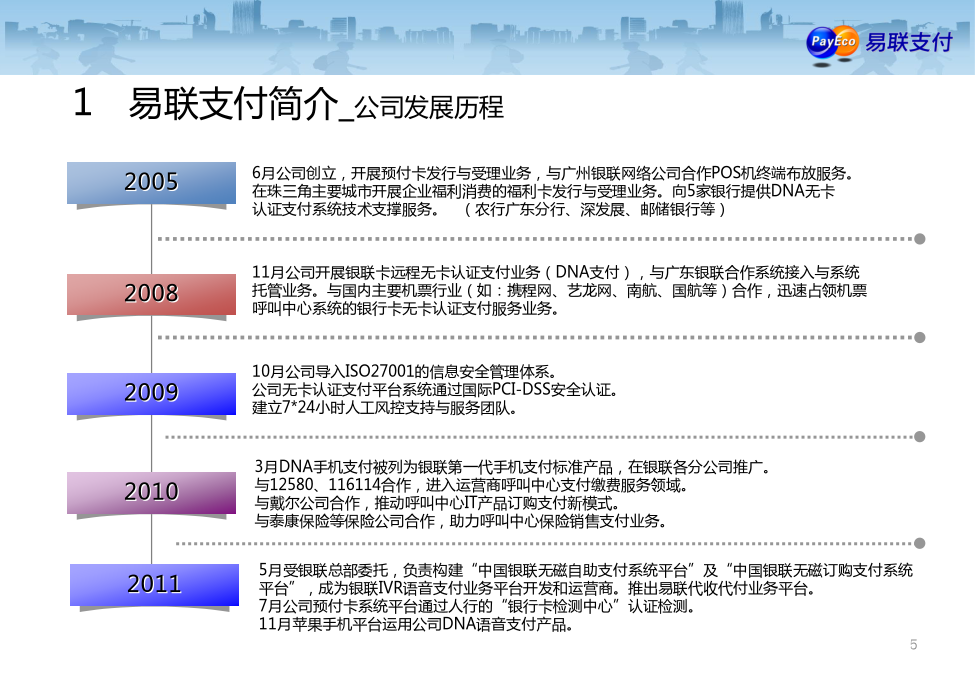The image size is (975, 675).
Task: Click the line starting "与泰康保险"
Action: (x=461, y=521)
